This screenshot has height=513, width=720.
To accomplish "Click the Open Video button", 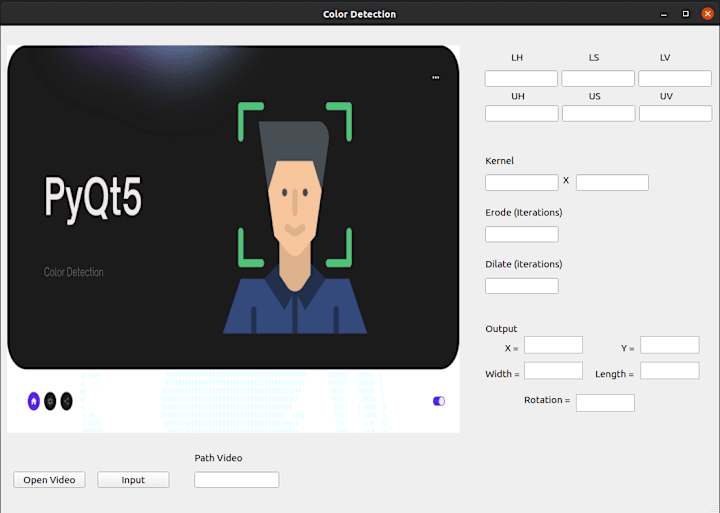I will (x=49, y=479).
